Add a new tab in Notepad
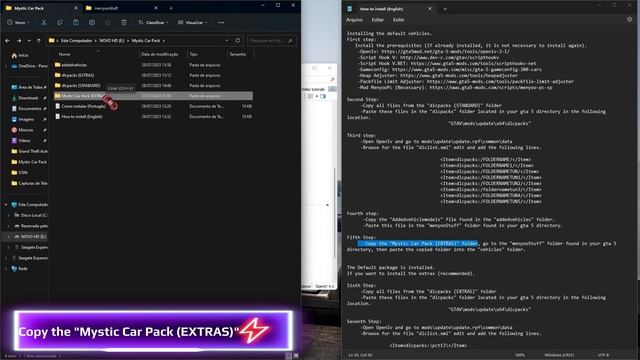Viewport: 640px width, 360px height. coord(445,9)
